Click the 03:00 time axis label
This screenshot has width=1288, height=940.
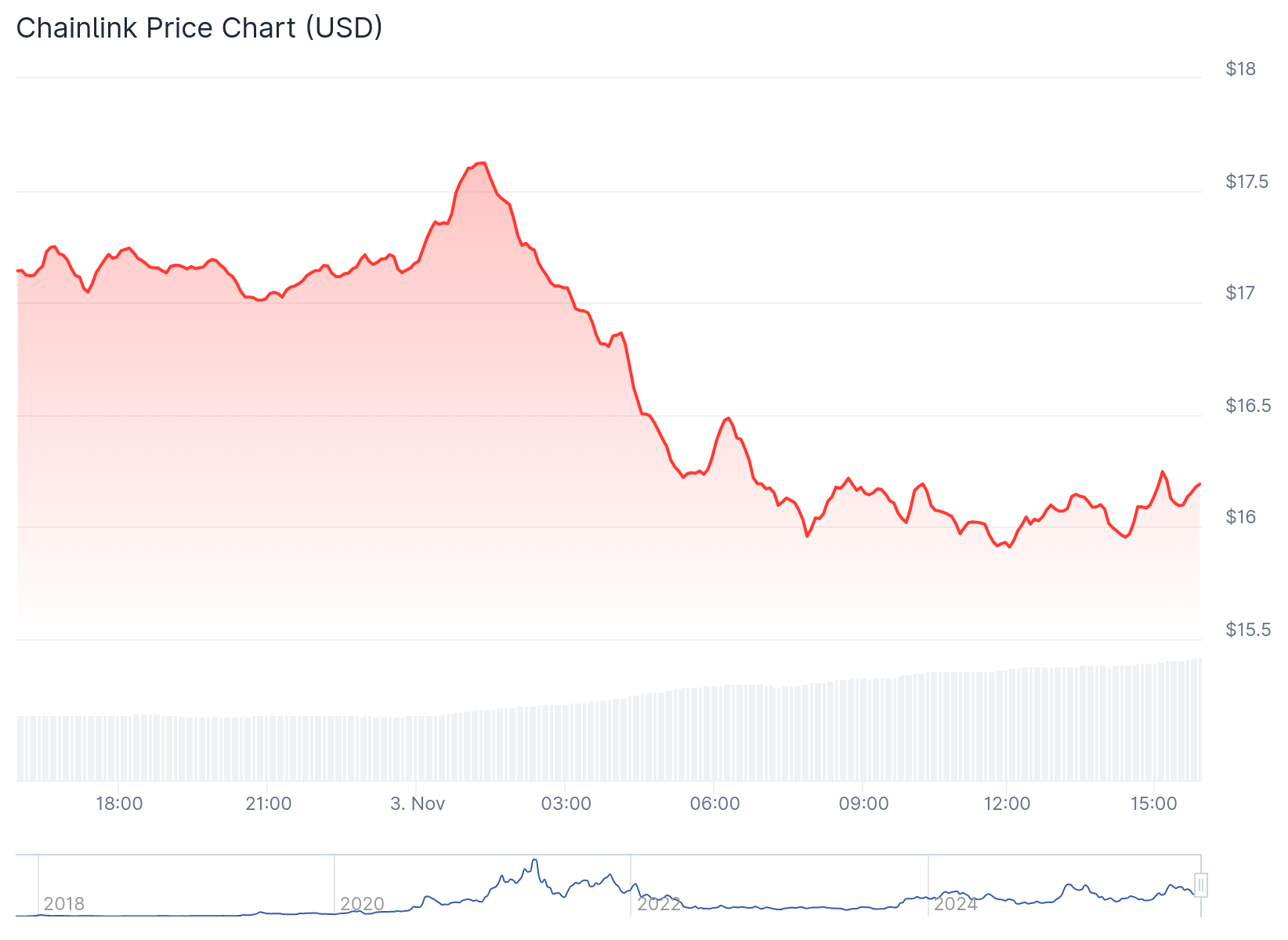(566, 804)
